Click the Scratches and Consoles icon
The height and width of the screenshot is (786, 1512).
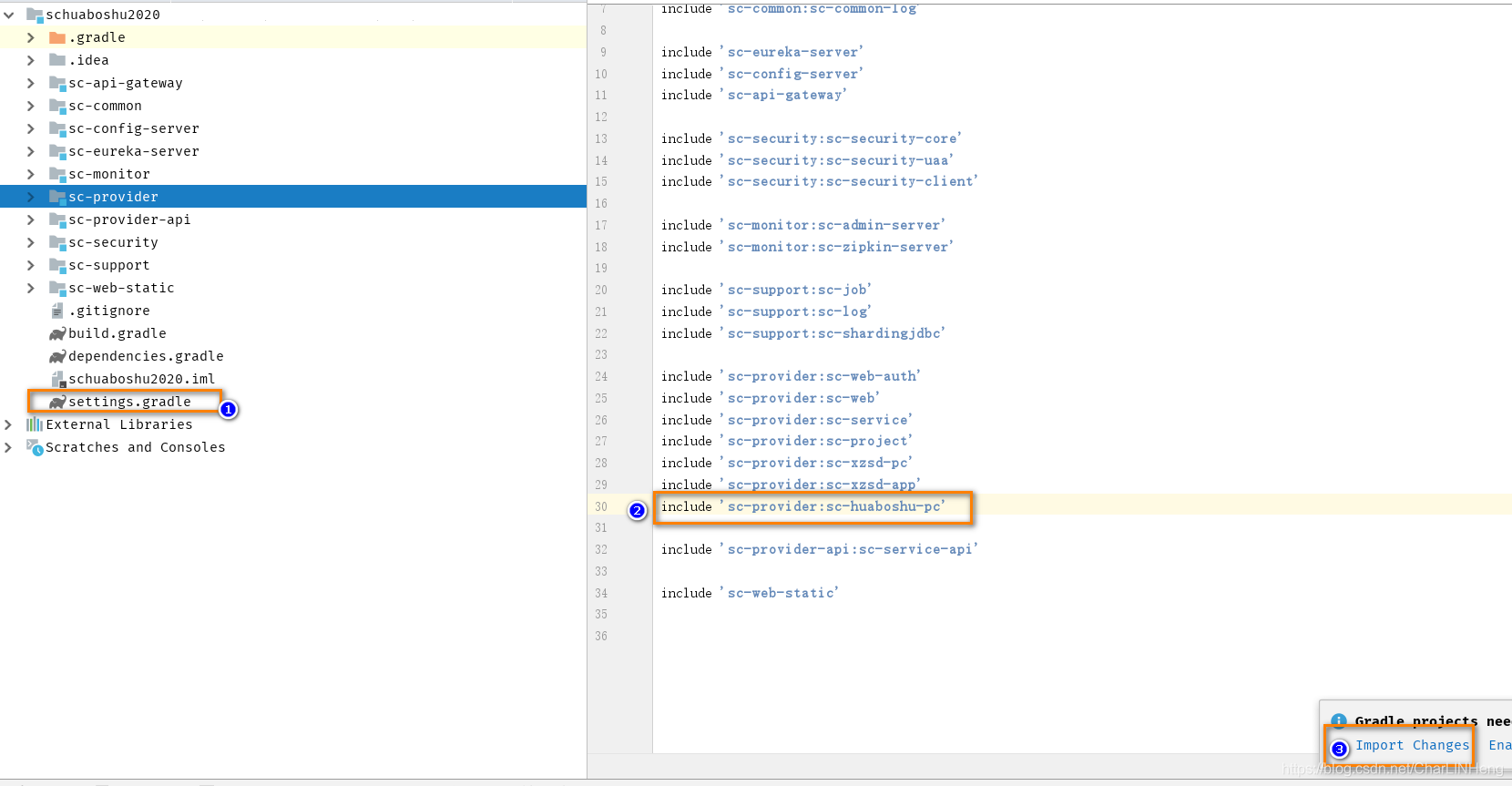(x=35, y=447)
